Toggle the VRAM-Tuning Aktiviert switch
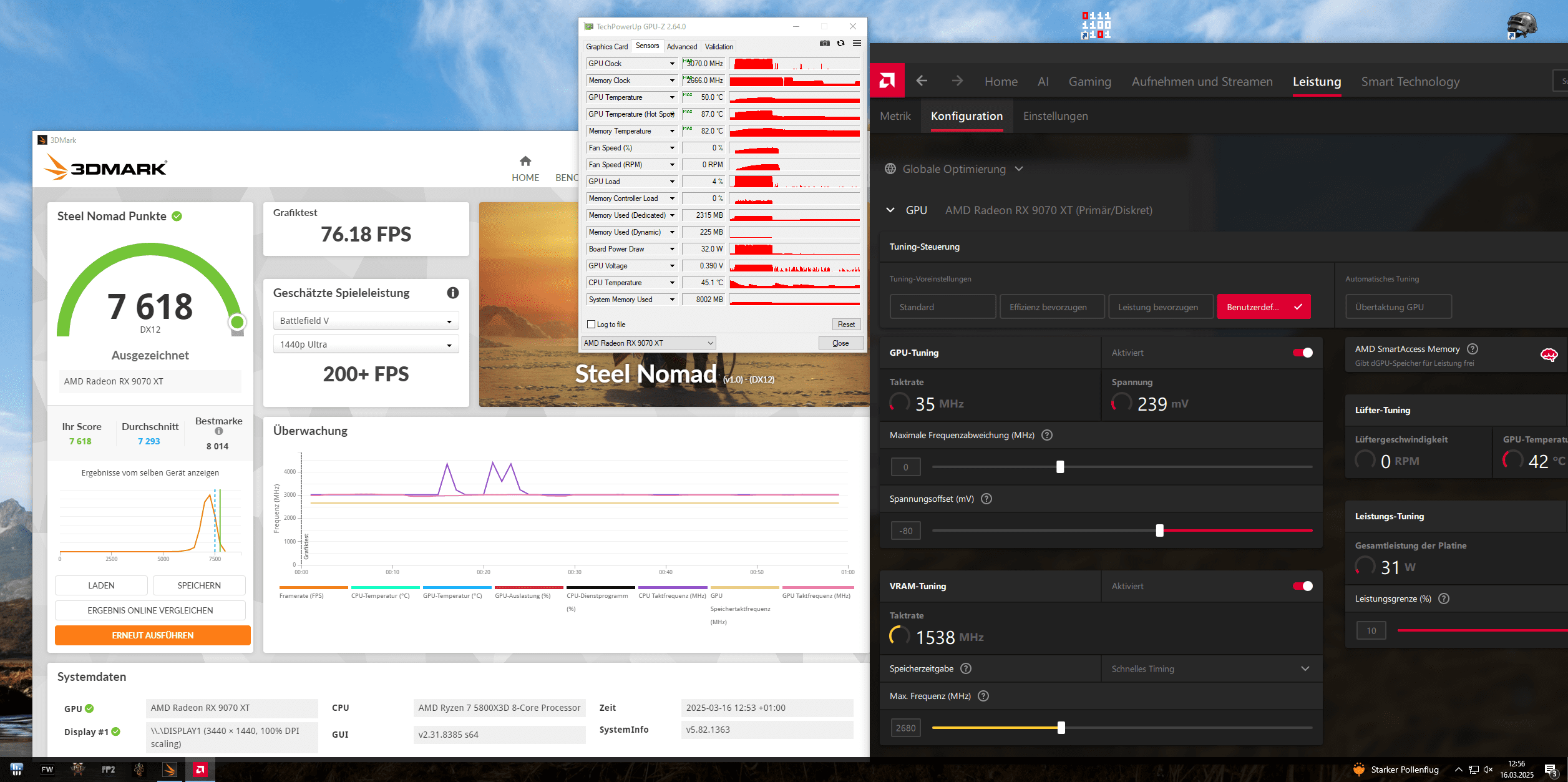This screenshot has height=782, width=1568. 1303,586
